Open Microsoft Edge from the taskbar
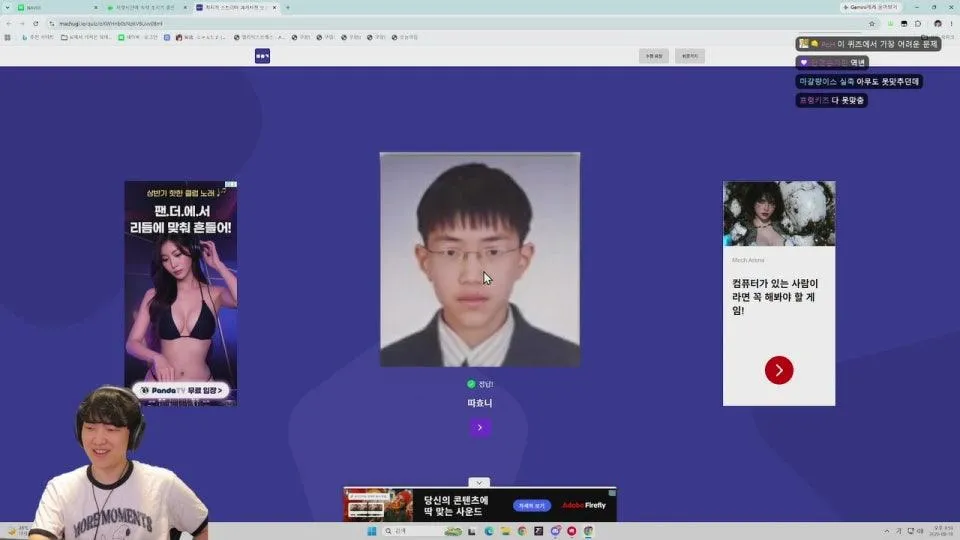960x540 pixels. click(x=489, y=531)
